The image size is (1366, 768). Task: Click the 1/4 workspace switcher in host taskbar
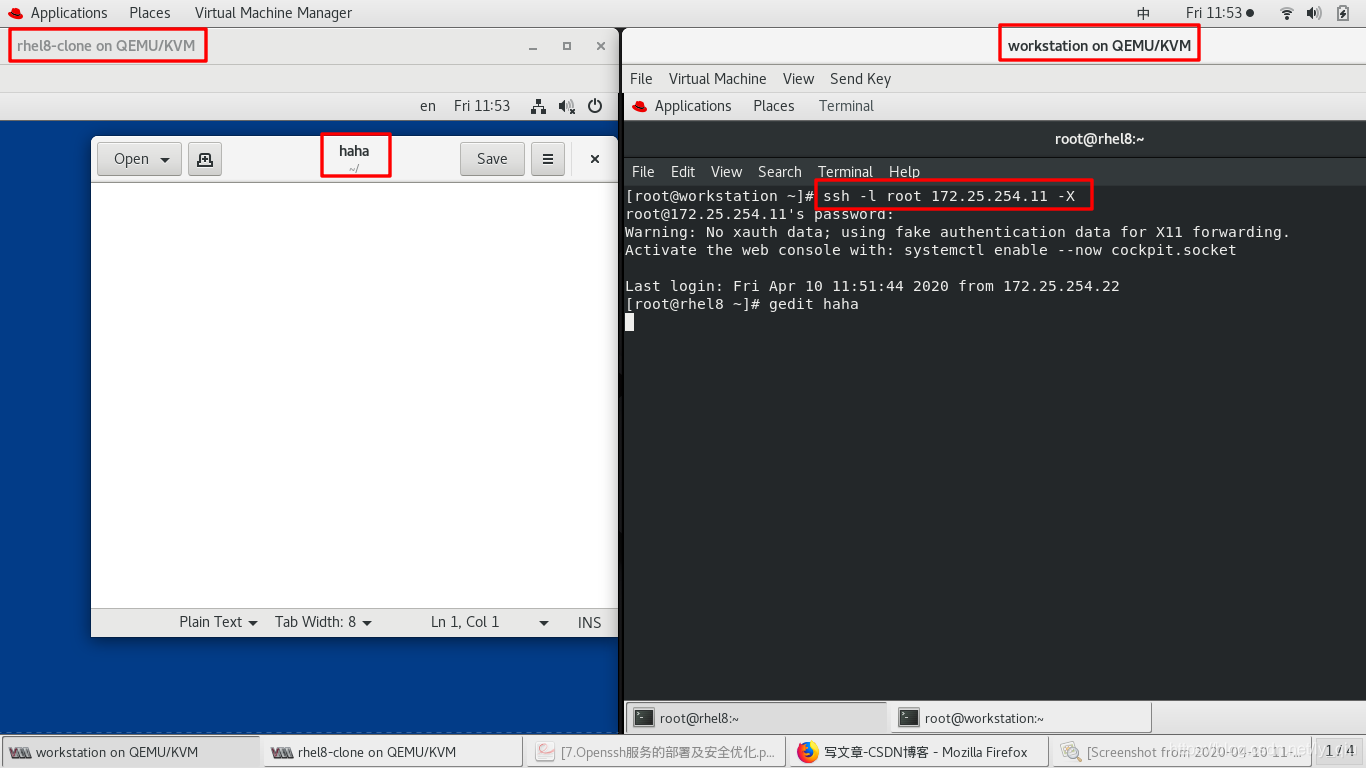(1340, 751)
